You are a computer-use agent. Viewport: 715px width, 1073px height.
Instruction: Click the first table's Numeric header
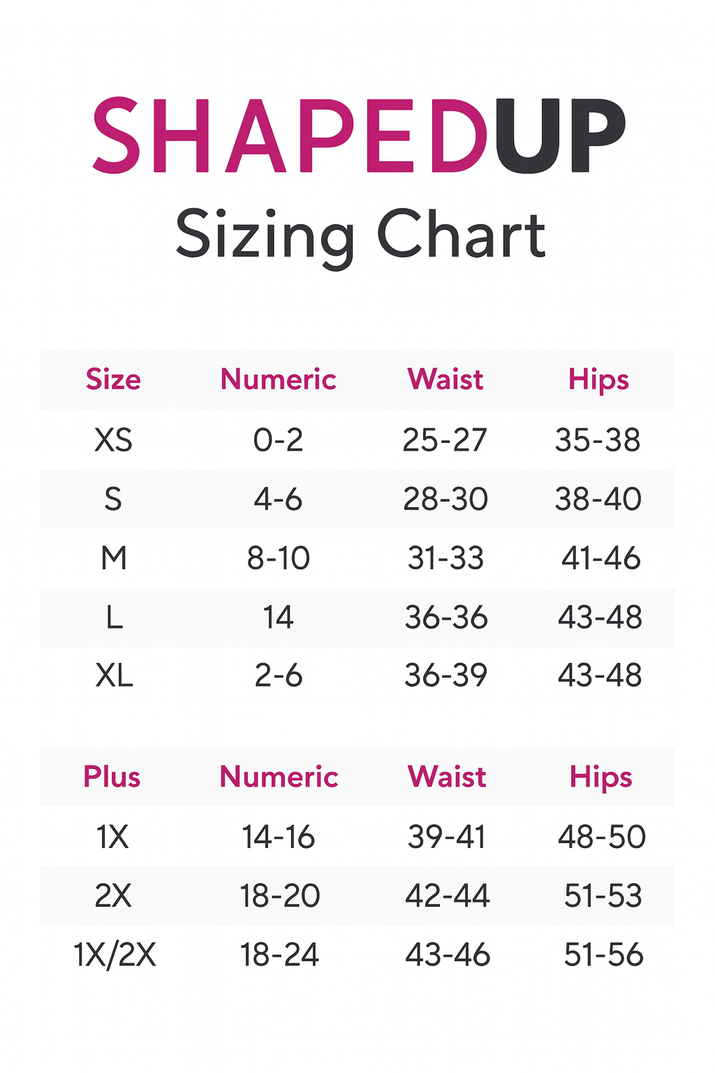pyautogui.click(x=278, y=380)
